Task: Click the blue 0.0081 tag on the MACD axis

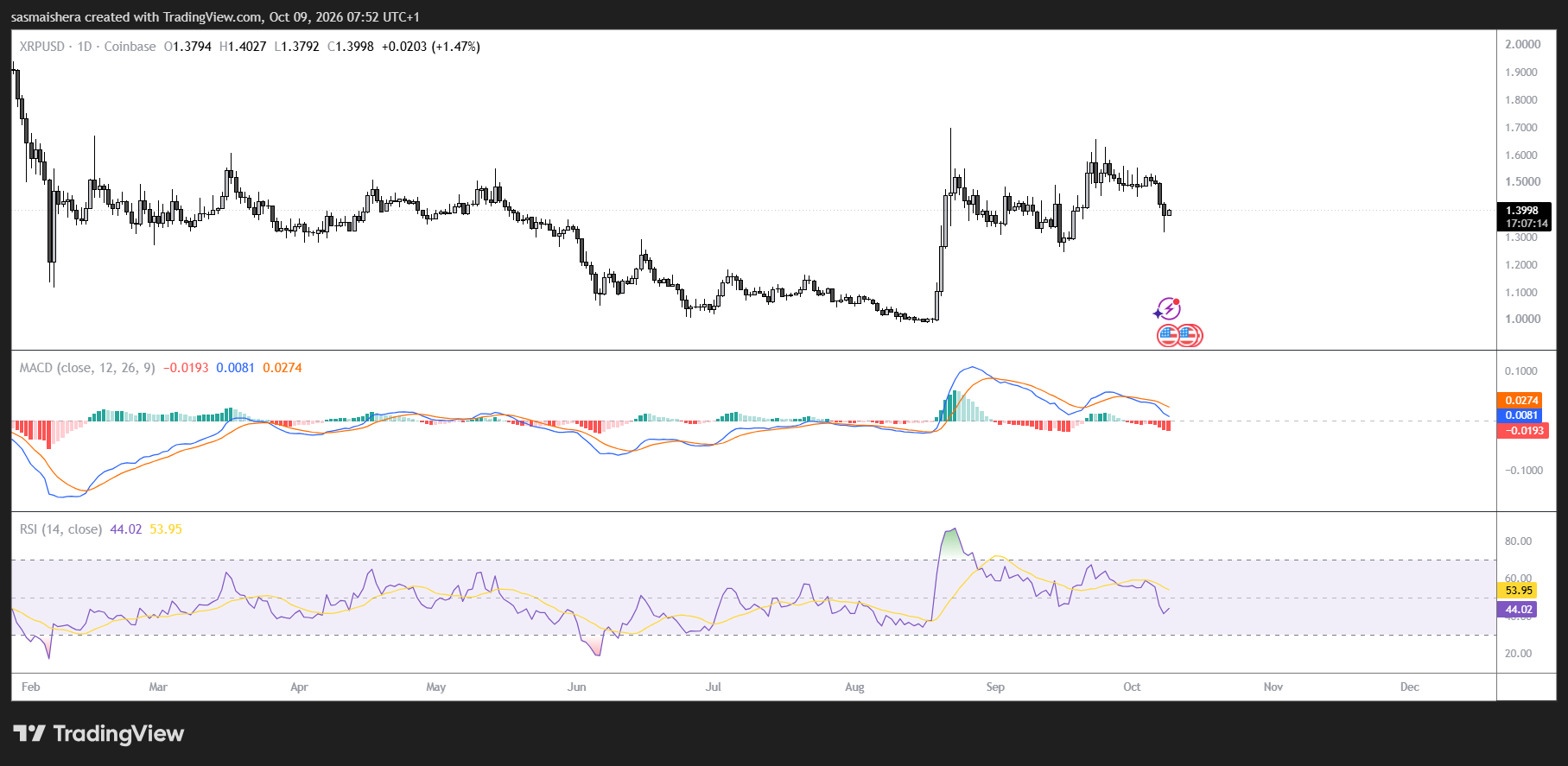Action: [1521, 415]
